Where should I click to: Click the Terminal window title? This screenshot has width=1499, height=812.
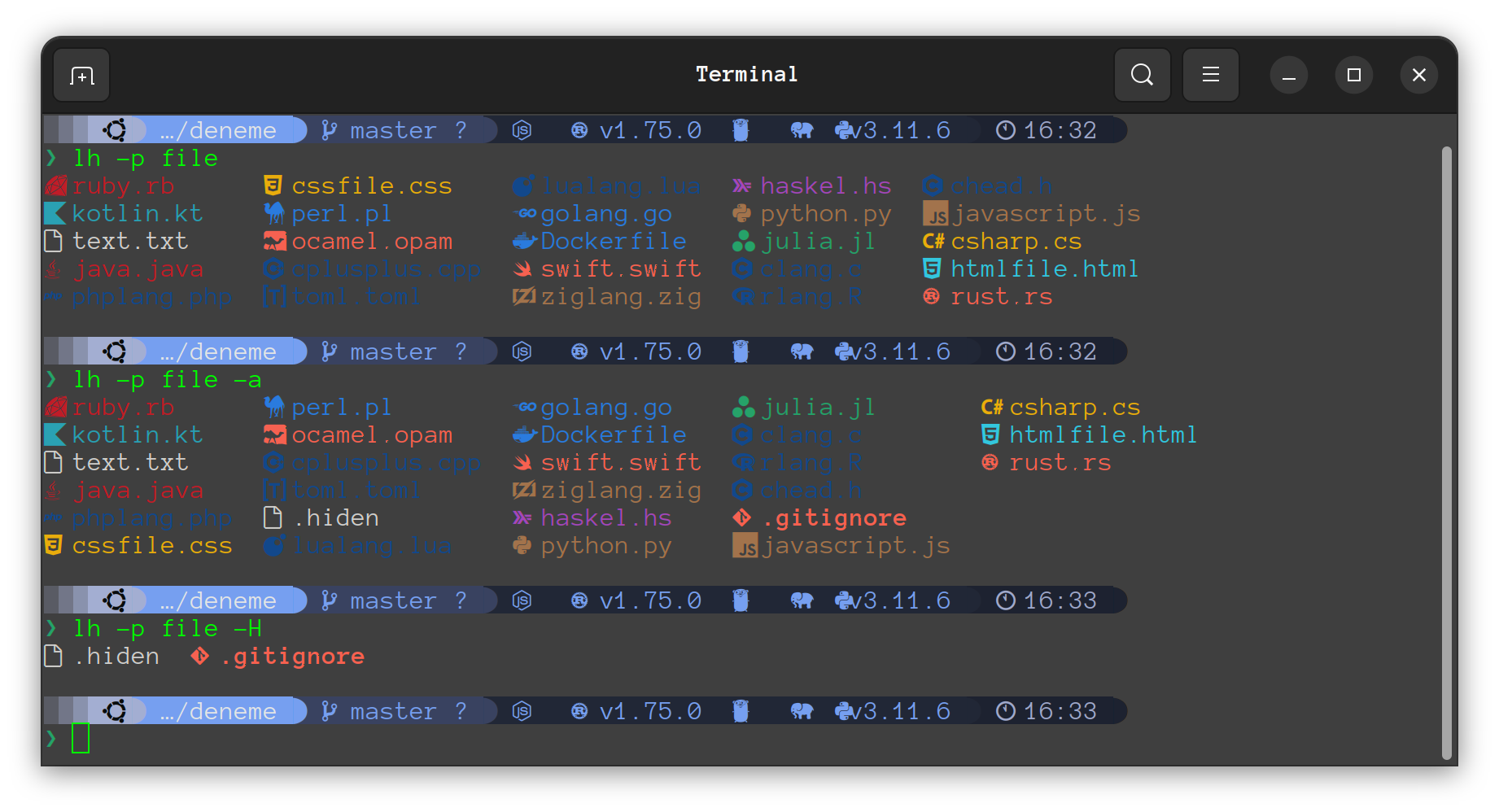pyautogui.click(x=747, y=74)
